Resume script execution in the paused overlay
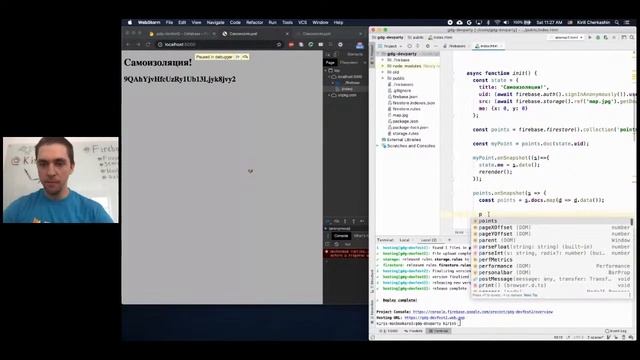 [238, 57]
